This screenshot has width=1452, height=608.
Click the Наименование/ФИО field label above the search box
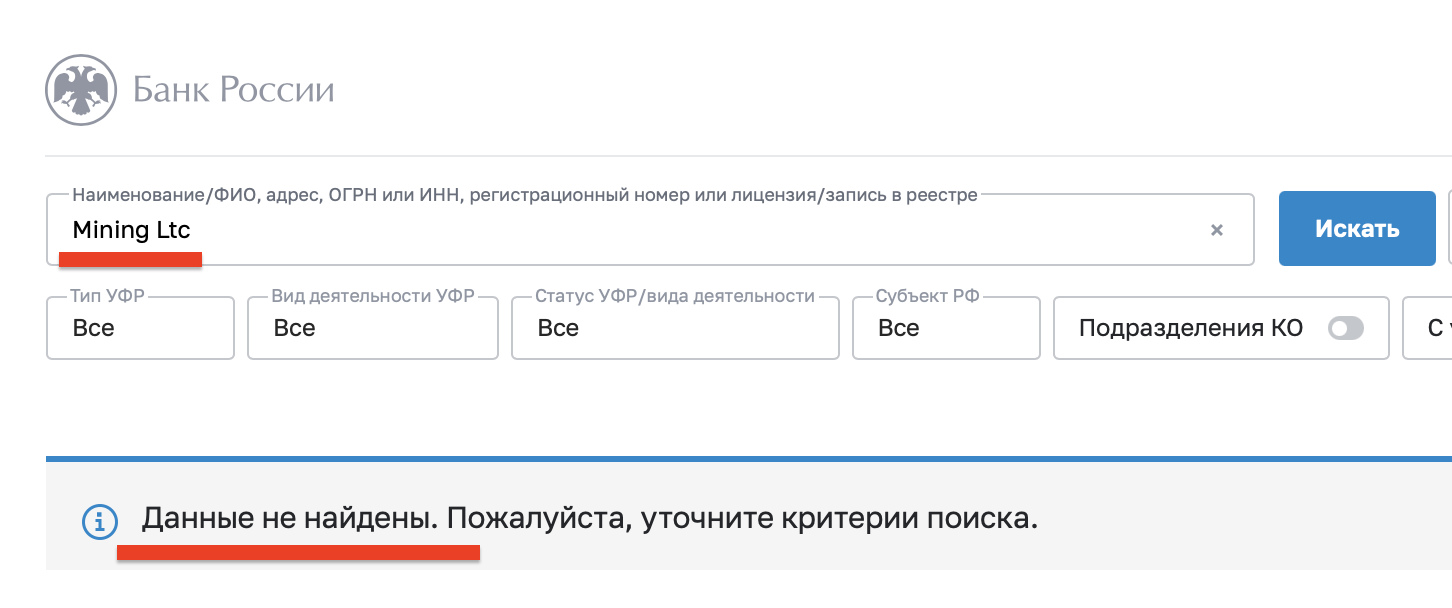(x=524, y=195)
